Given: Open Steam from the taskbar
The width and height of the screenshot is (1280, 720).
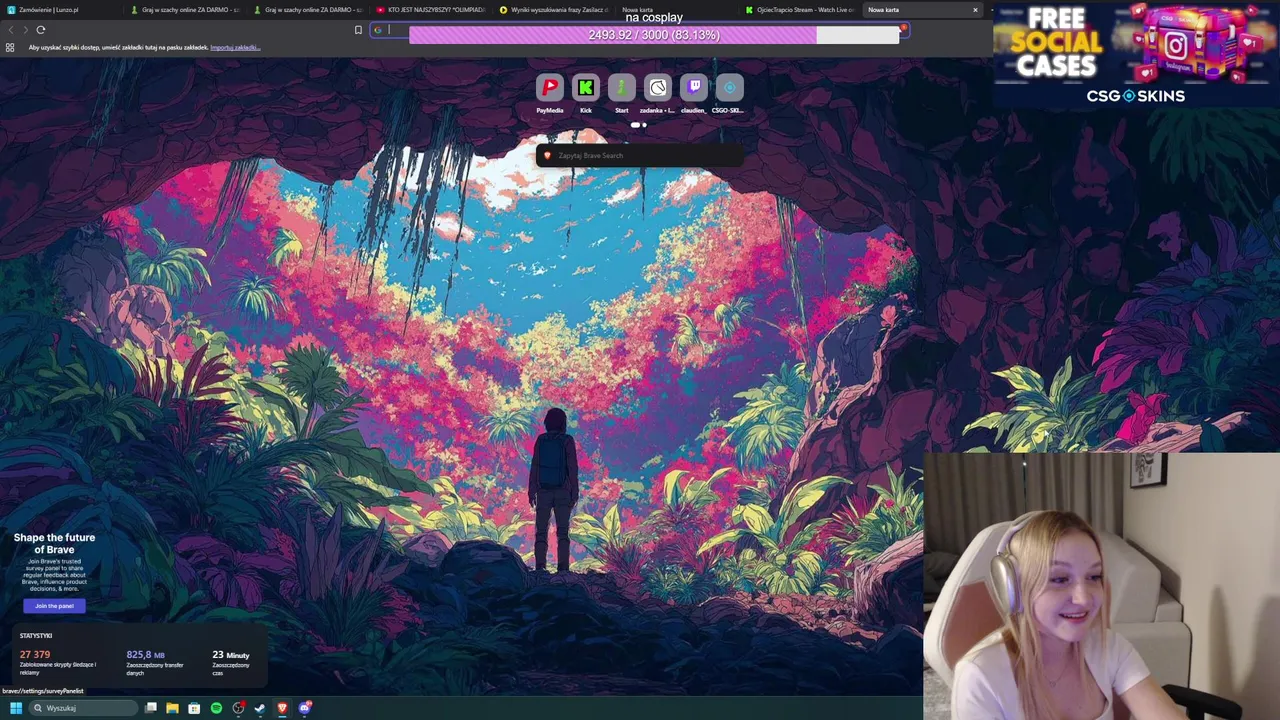Looking at the screenshot, I should tap(260, 708).
